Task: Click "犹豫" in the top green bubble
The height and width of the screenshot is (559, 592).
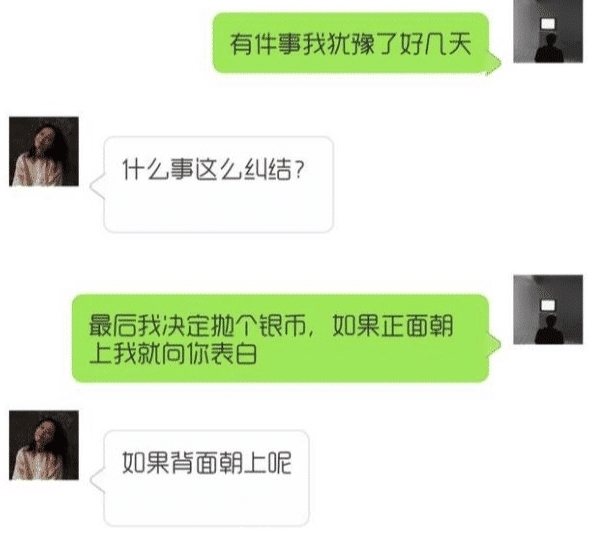Action: coord(350,44)
